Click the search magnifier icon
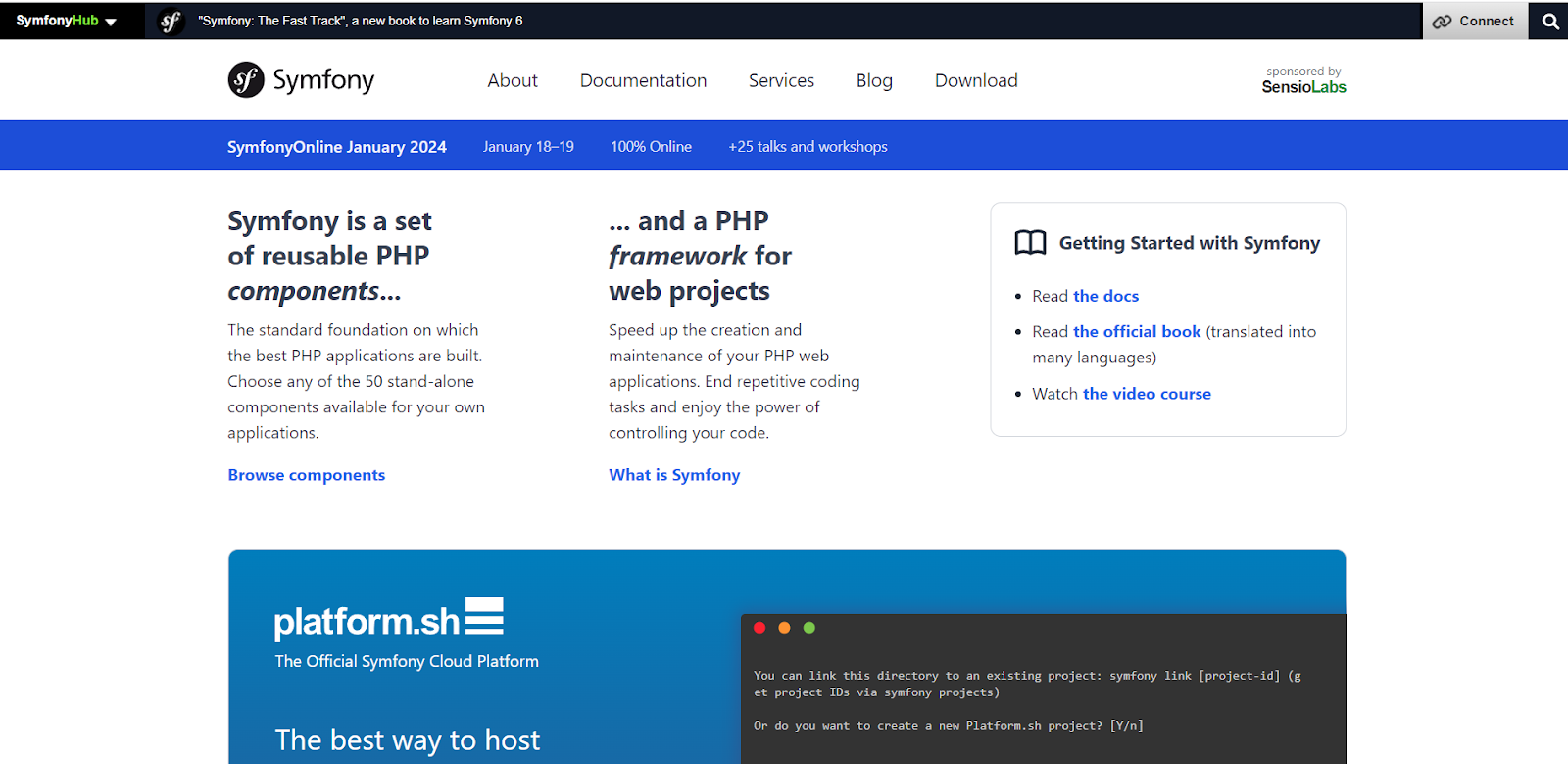Screen dimensions: 1568x764 click(1549, 21)
